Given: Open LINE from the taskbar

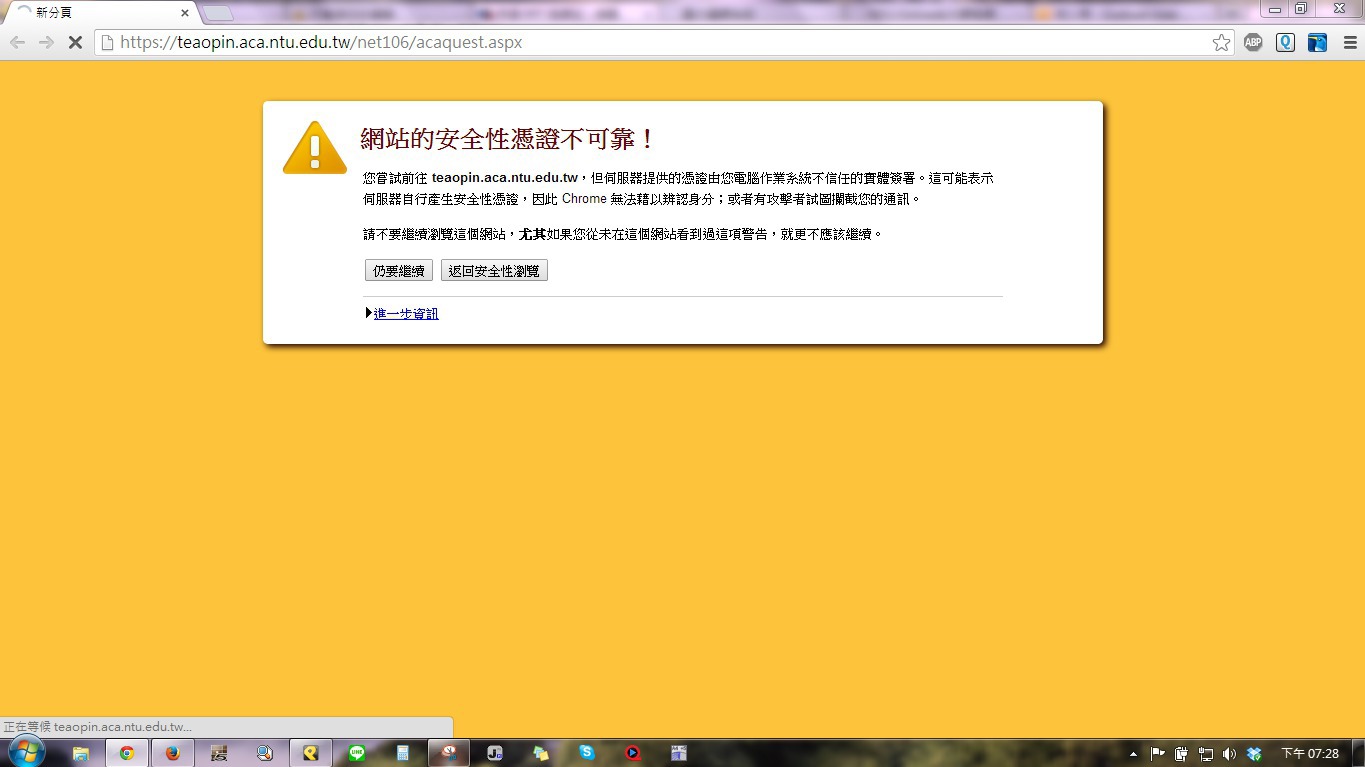Looking at the screenshot, I should [357, 753].
